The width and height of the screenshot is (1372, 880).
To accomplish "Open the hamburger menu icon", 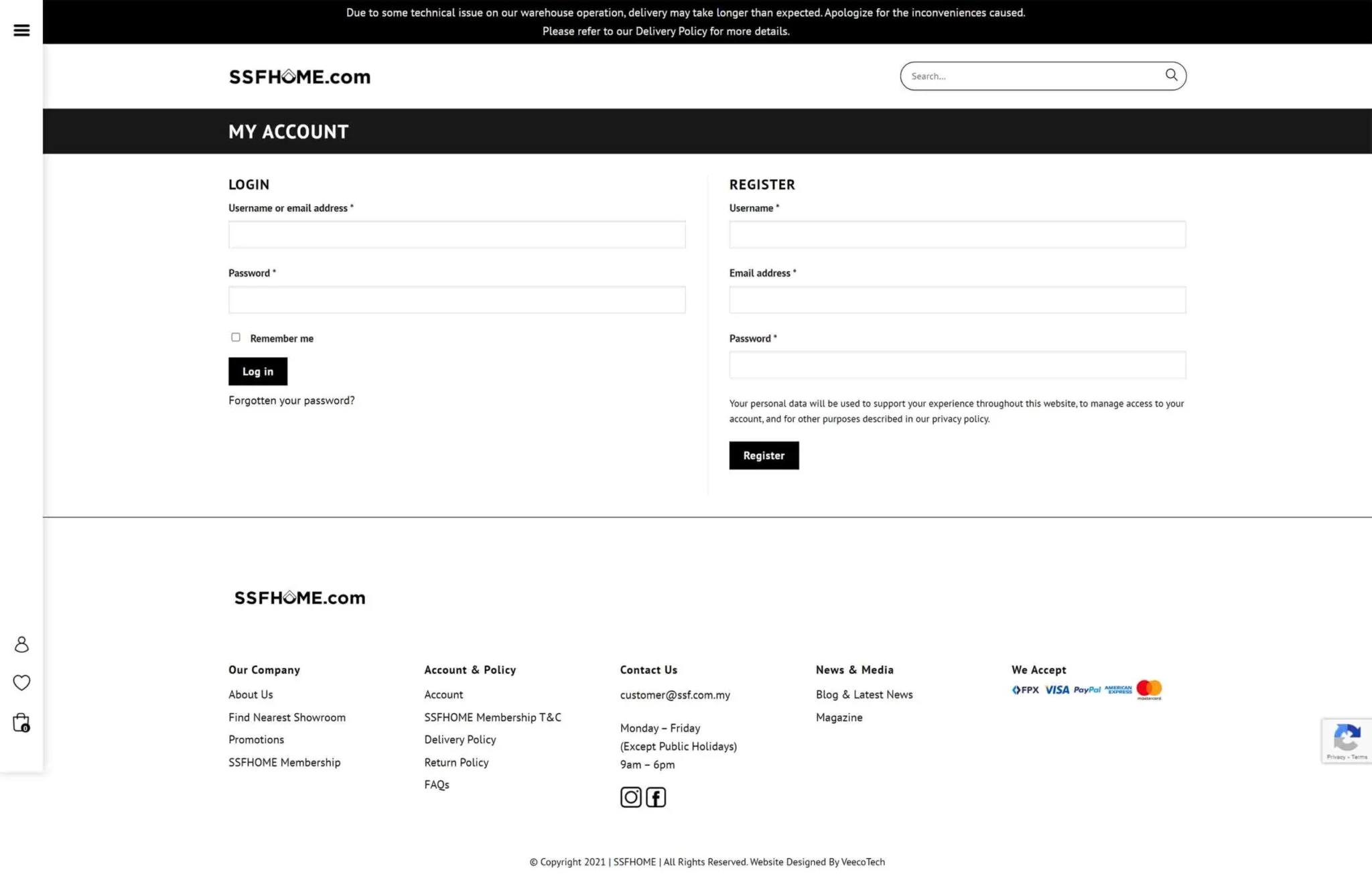I will pos(21,30).
